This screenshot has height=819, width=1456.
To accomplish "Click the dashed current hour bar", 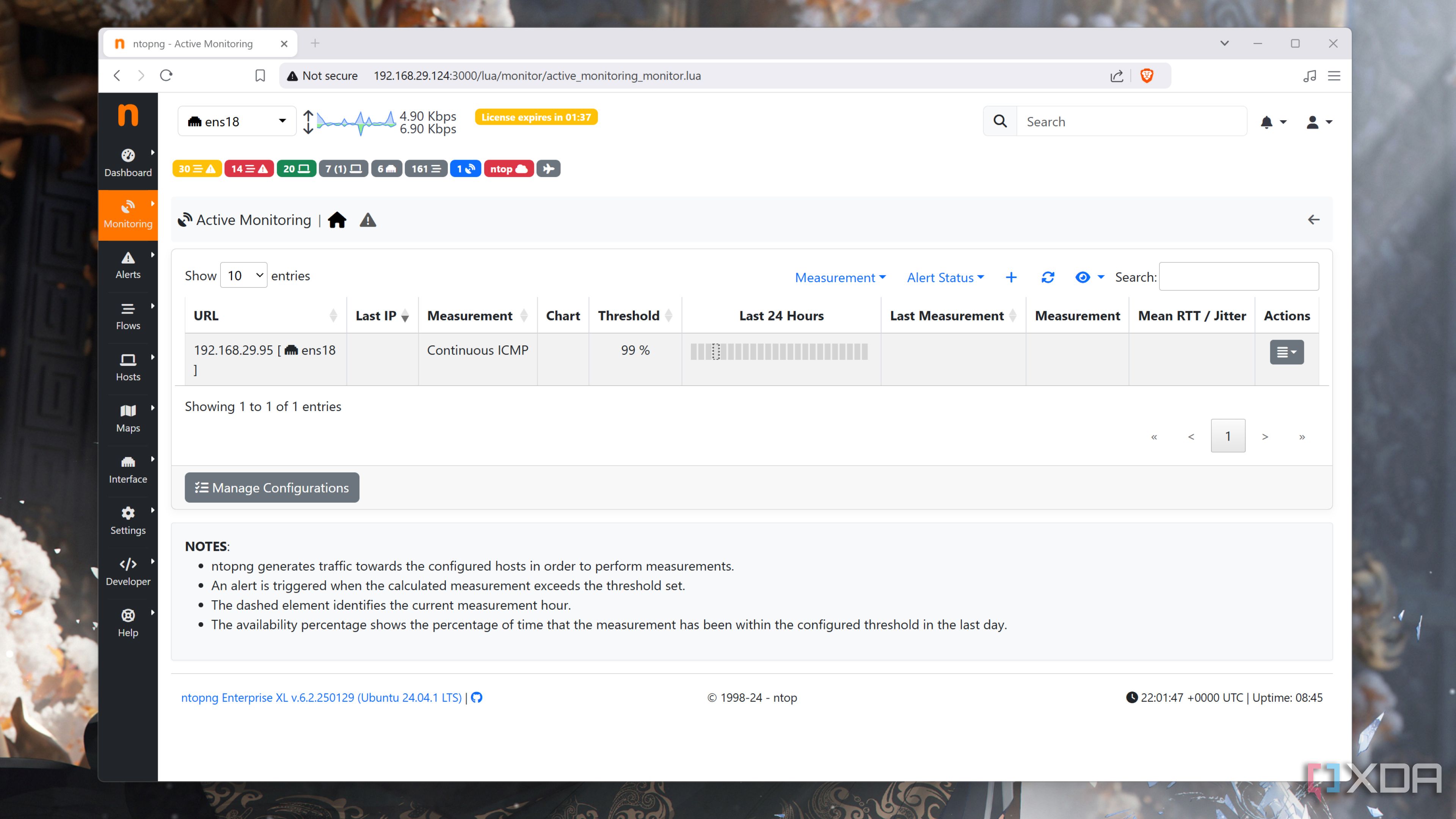I will click(x=715, y=351).
